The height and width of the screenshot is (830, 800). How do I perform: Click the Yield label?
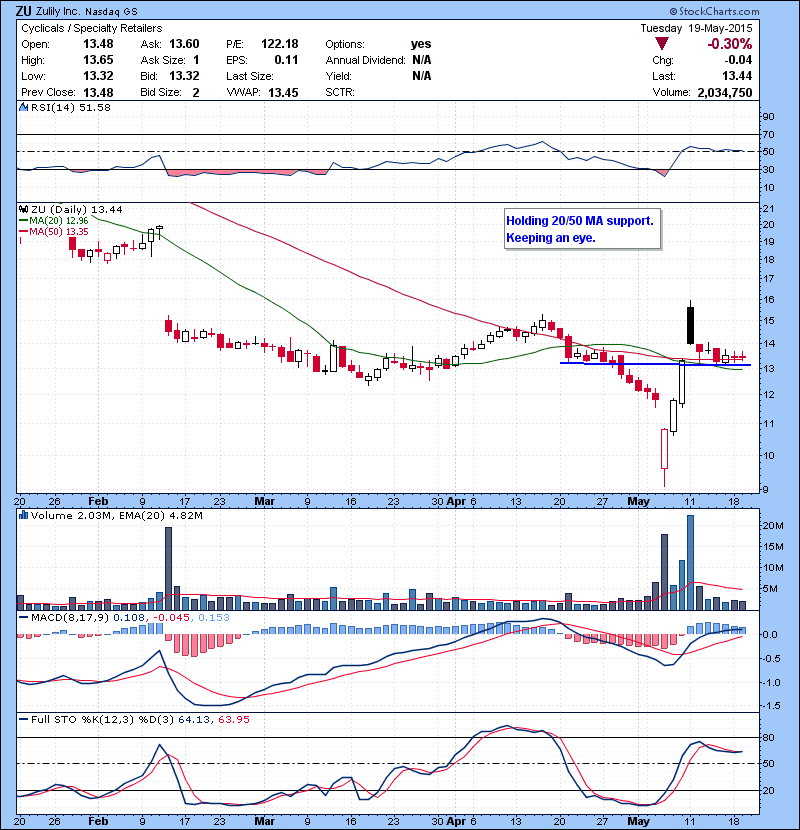pos(338,76)
